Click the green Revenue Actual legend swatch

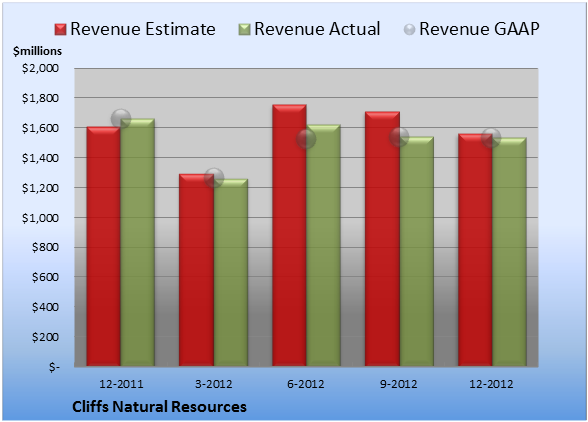244,30
